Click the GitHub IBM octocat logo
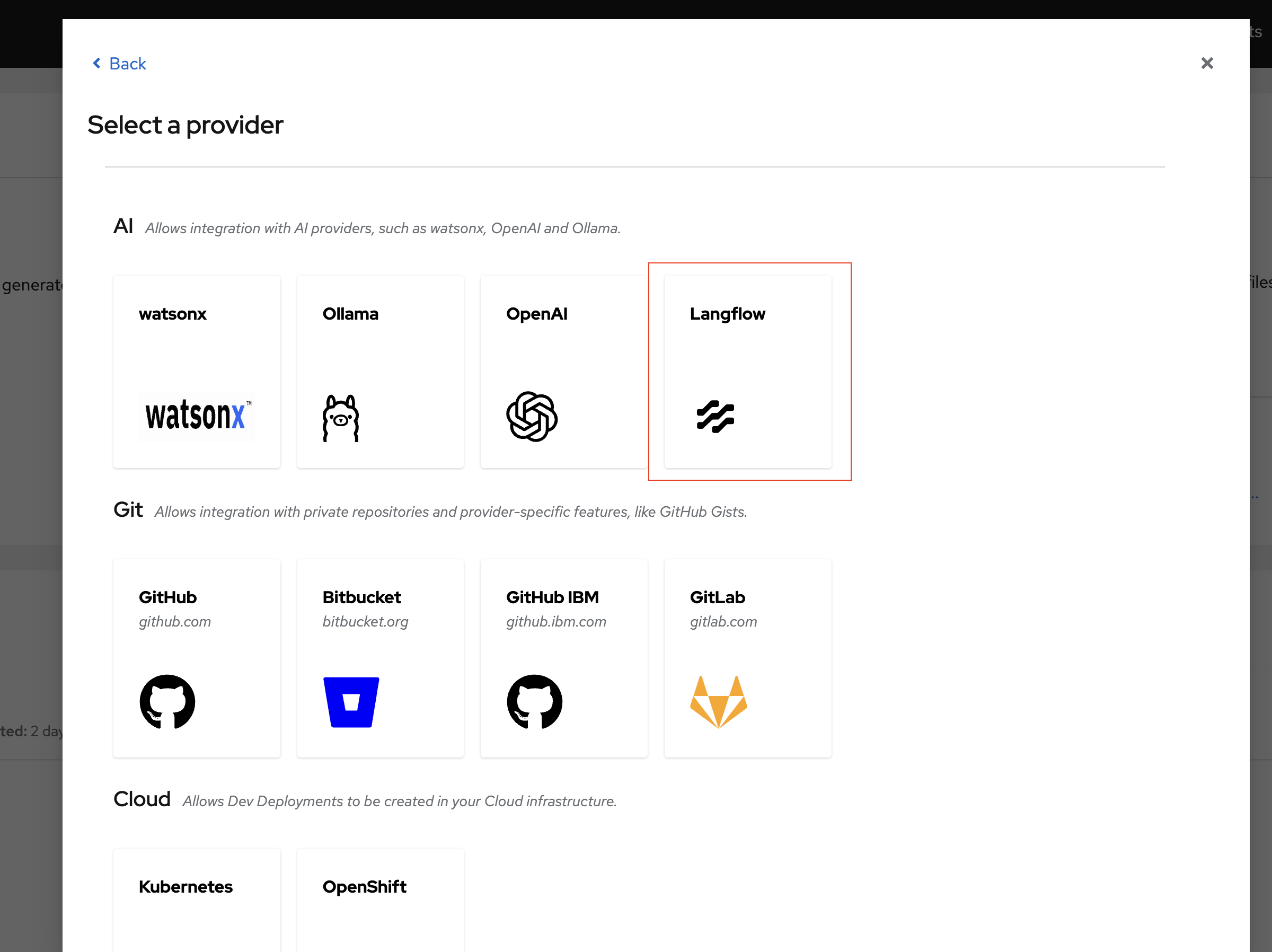The width and height of the screenshot is (1272, 952). click(x=534, y=702)
